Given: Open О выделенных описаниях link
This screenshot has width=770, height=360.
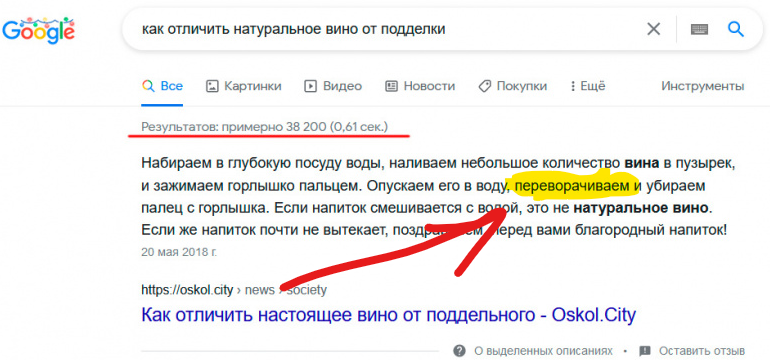Looking at the screenshot, I should point(543,351).
